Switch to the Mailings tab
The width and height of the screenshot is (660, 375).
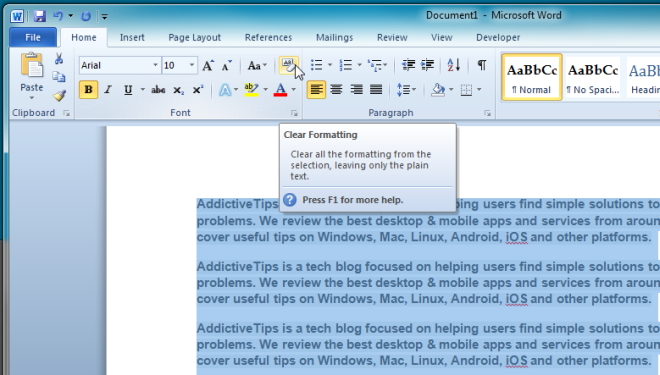coord(335,37)
